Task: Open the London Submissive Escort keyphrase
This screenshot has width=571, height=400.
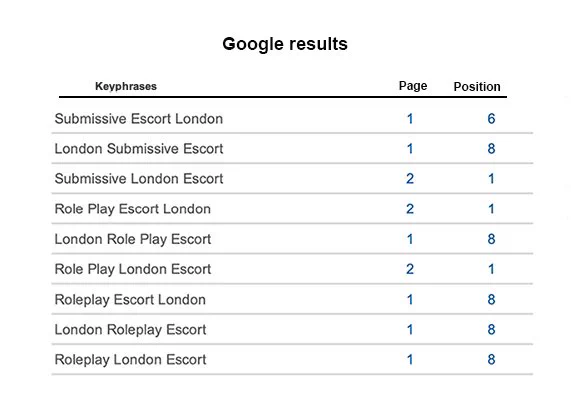Action: point(139,149)
